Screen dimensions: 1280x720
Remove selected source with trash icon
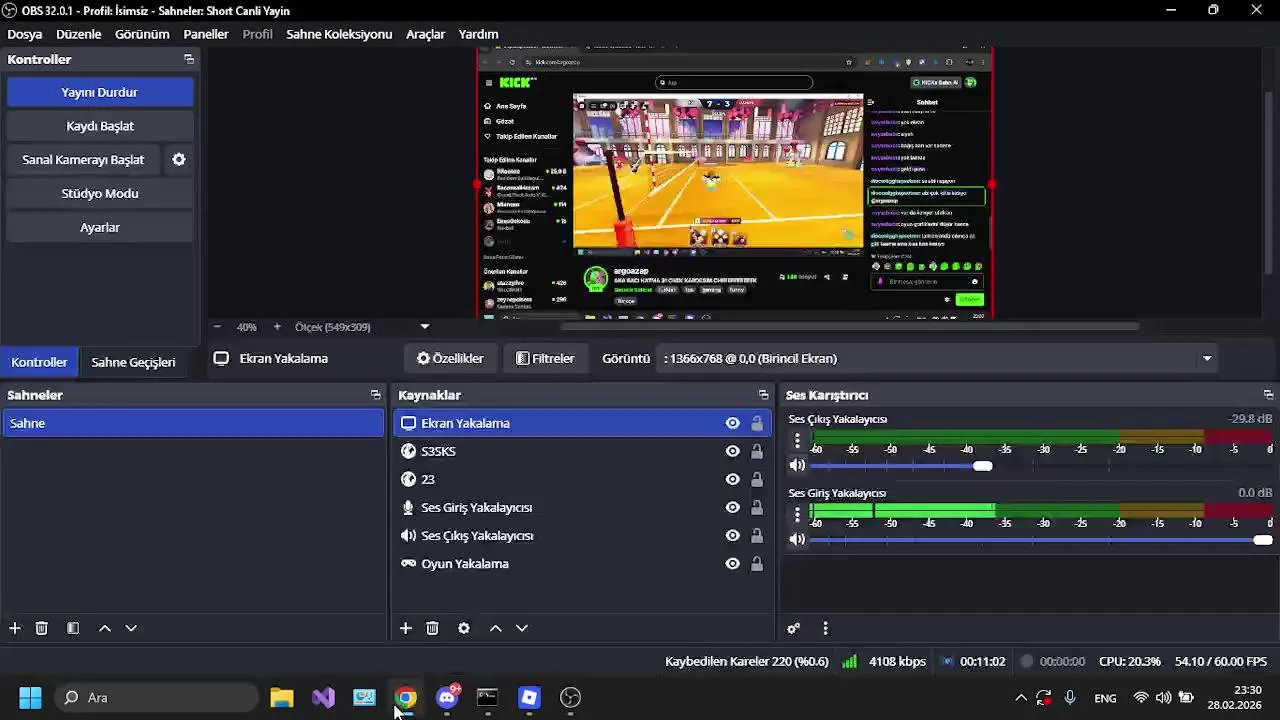[x=432, y=628]
